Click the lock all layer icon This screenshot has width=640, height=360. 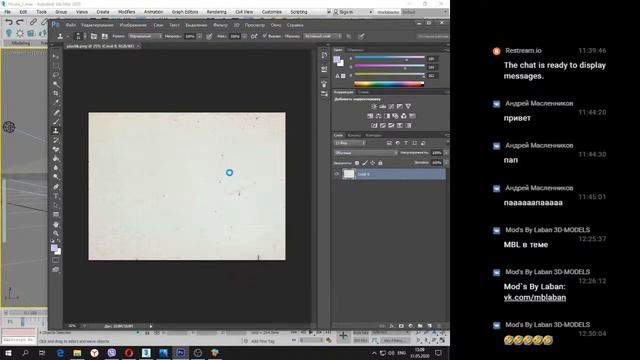coord(380,163)
